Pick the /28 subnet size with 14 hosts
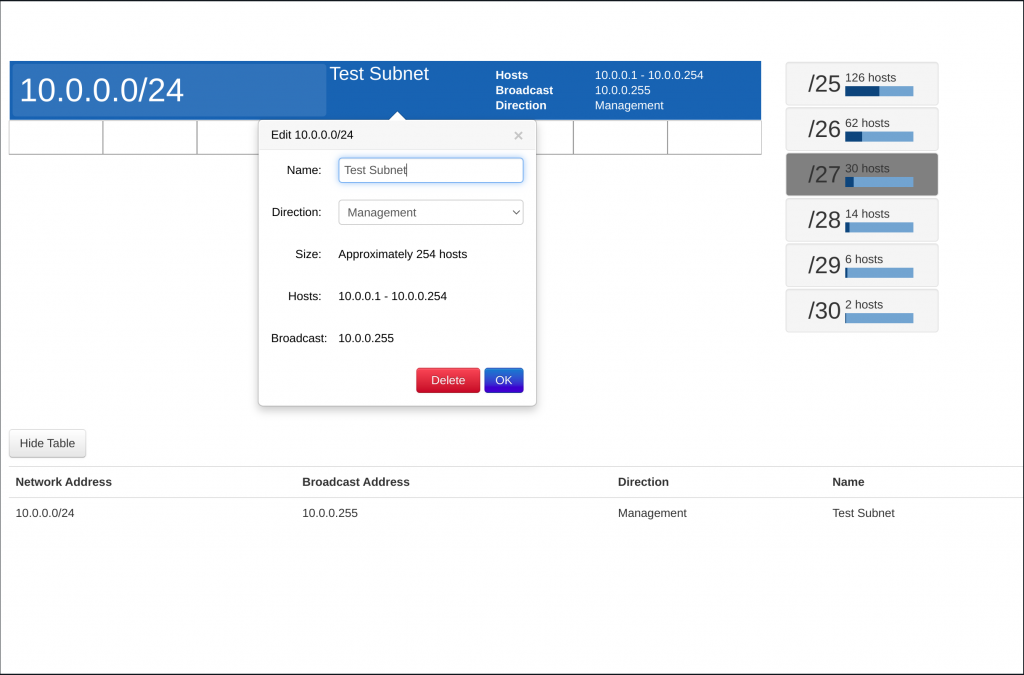The width and height of the screenshot is (1024, 675). pyautogui.click(x=861, y=219)
